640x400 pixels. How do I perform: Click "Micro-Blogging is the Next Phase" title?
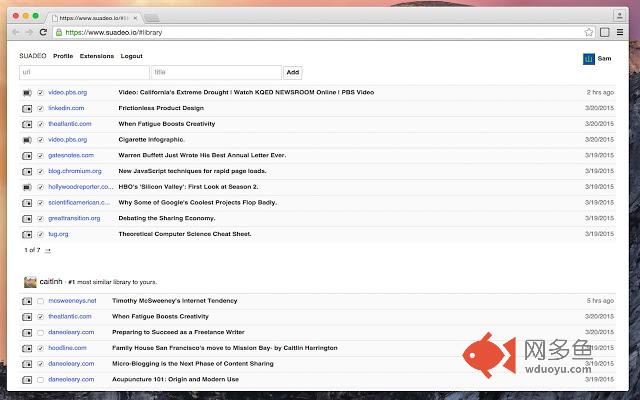coord(193,364)
